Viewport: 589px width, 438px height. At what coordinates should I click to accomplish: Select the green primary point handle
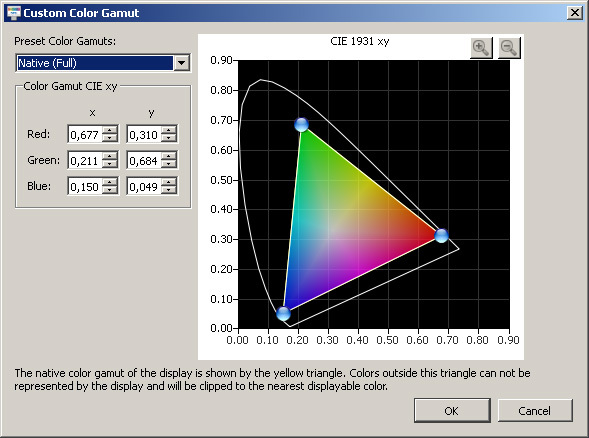click(x=301, y=124)
